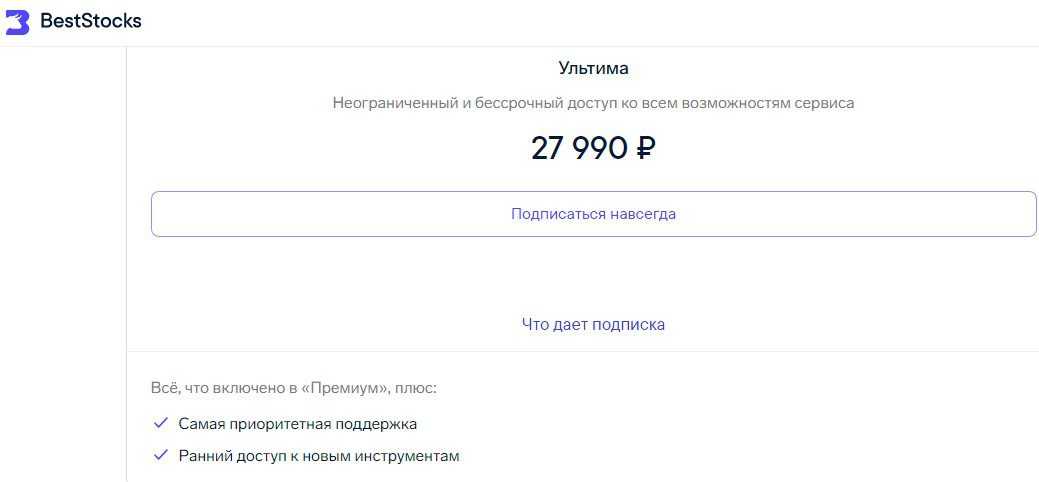The image size is (1039, 482).
Task: Click the word «плюс:» ending the features intro
Action: pyautogui.click(x=417, y=387)
